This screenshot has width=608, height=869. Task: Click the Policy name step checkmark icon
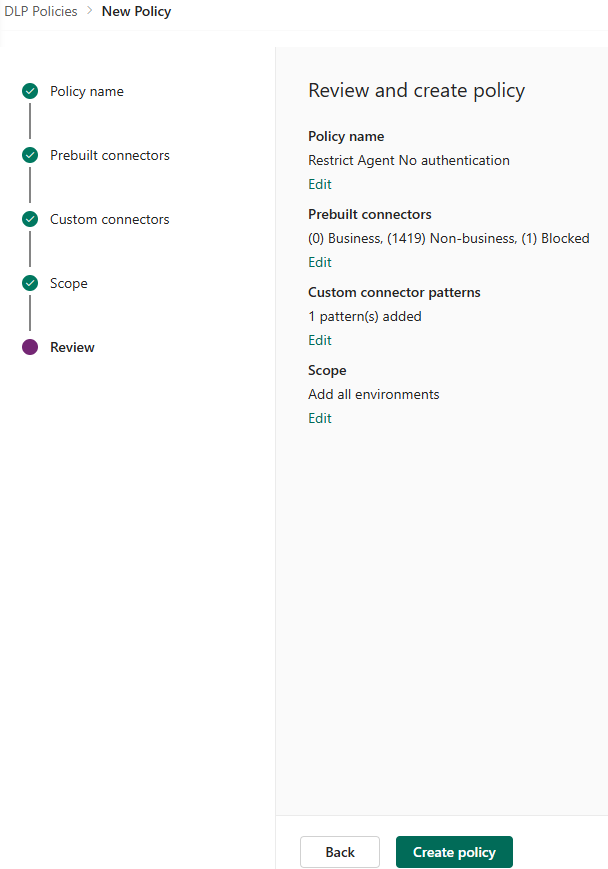tap(30, 91)
